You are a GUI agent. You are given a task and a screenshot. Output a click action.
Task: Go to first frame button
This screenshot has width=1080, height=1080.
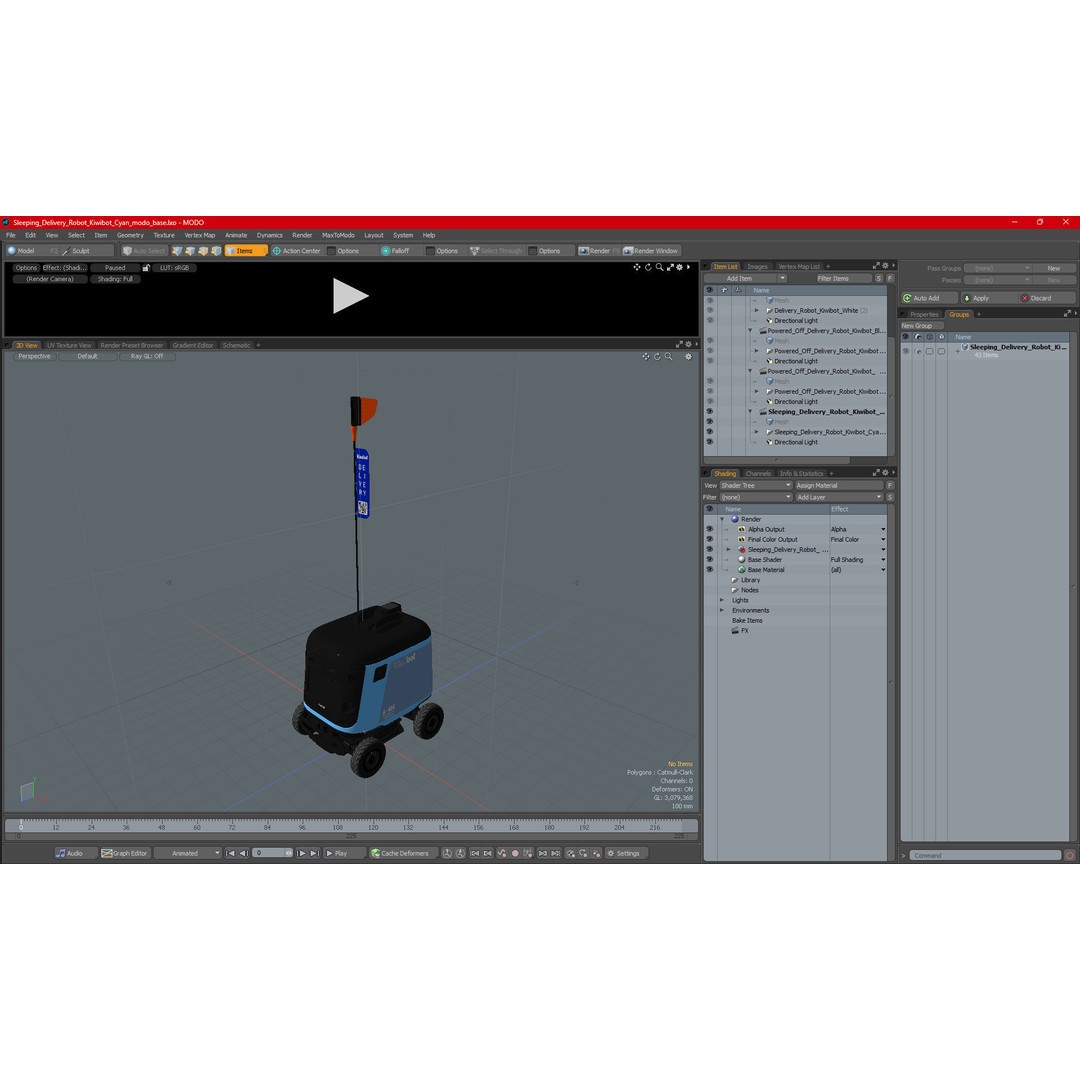tap(230, 853)
